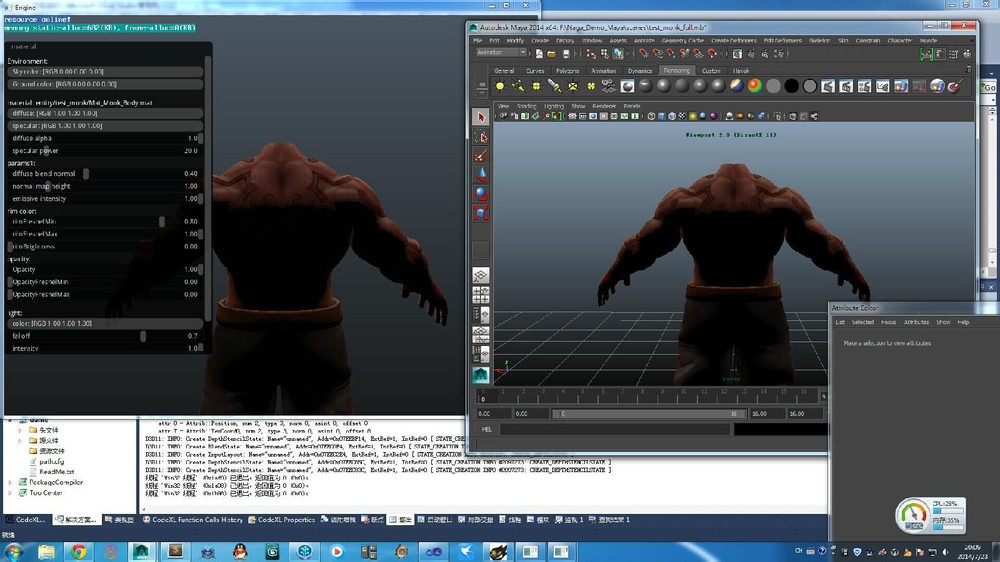1000x562 pixels.
Task: Open QQ penguin icon on taskbar
Action: [240, 551]
